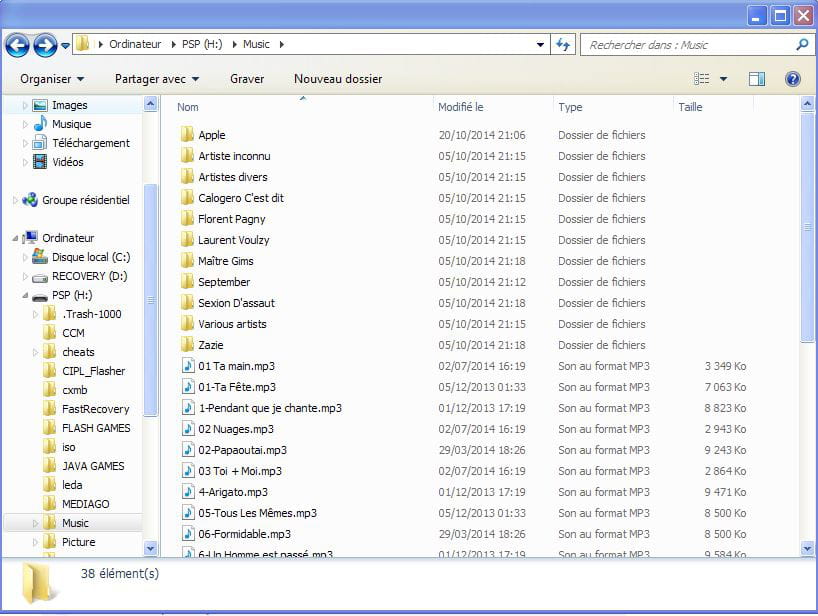Open the Organiser menu
The width and height of the screenshot is (818, 616).
pyautogui.click(x=52, y=79)
